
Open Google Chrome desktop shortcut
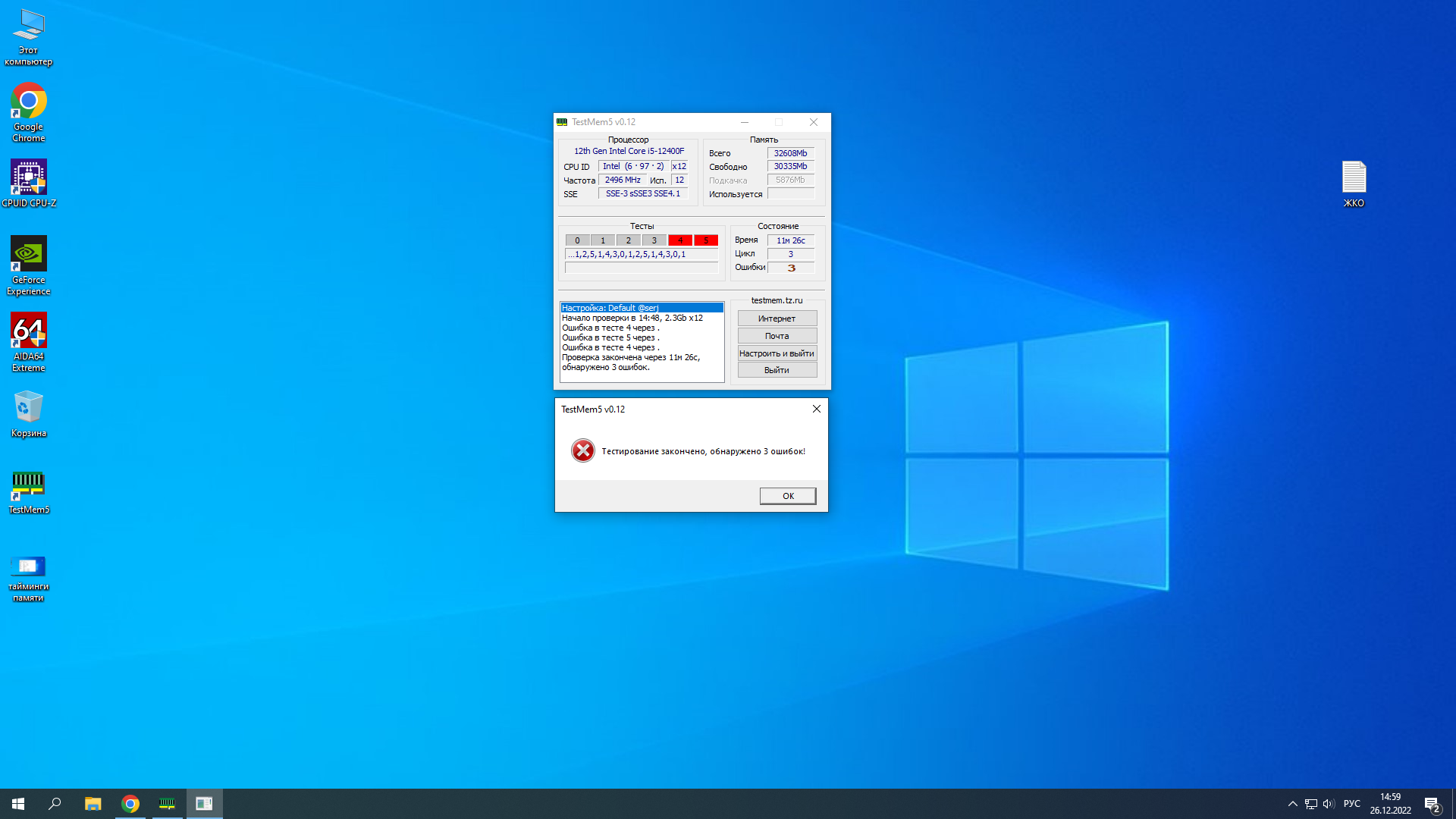[29, 112]
